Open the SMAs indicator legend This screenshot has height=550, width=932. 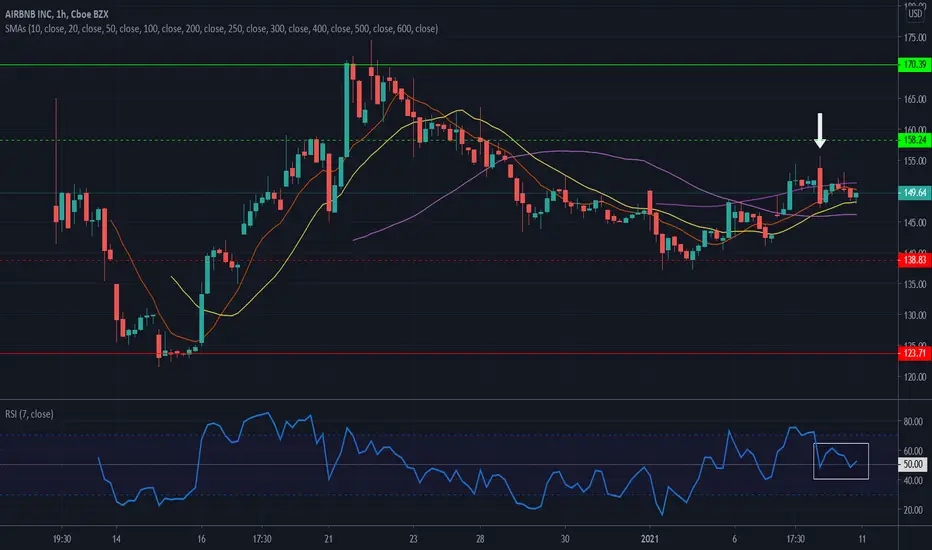pyautogui.click(x=221, y=29)
